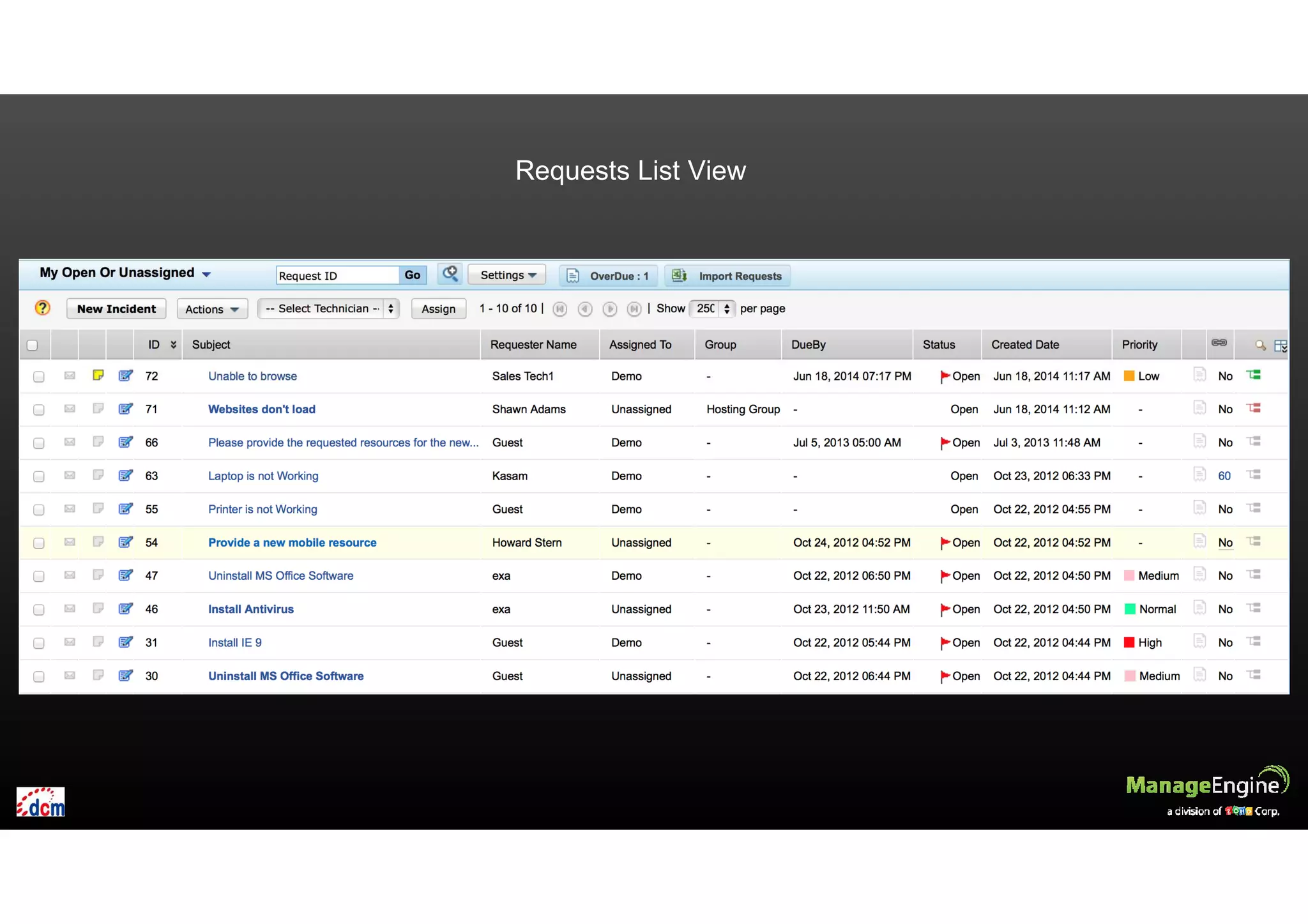Click the Assign button
1308x924 pixels.
point(439,309)
